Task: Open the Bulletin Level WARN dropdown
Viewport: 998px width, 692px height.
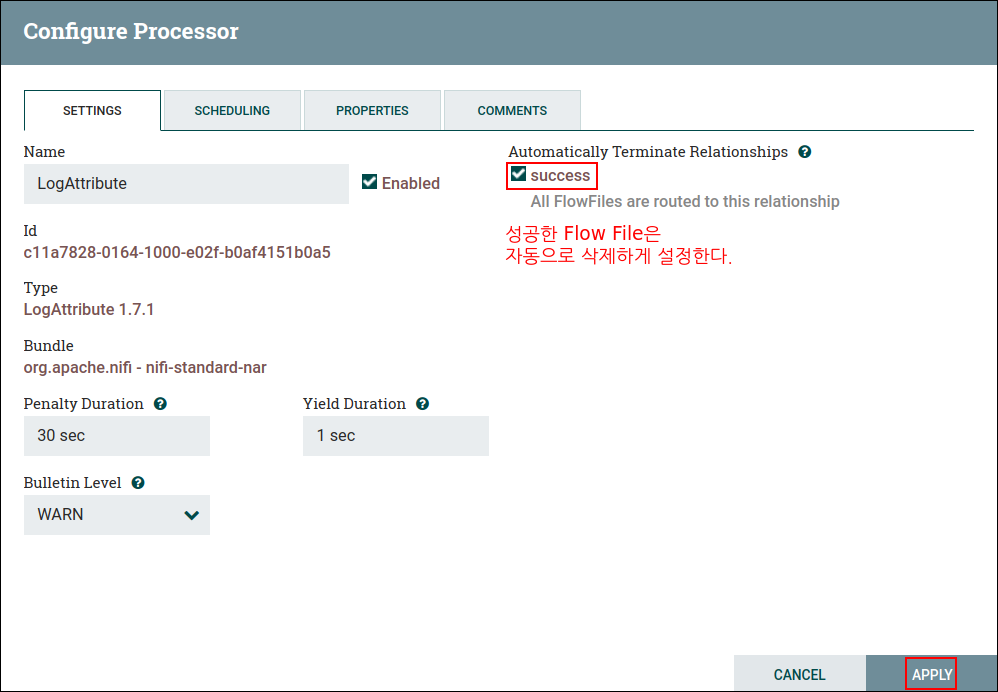Action: (116, 514)
